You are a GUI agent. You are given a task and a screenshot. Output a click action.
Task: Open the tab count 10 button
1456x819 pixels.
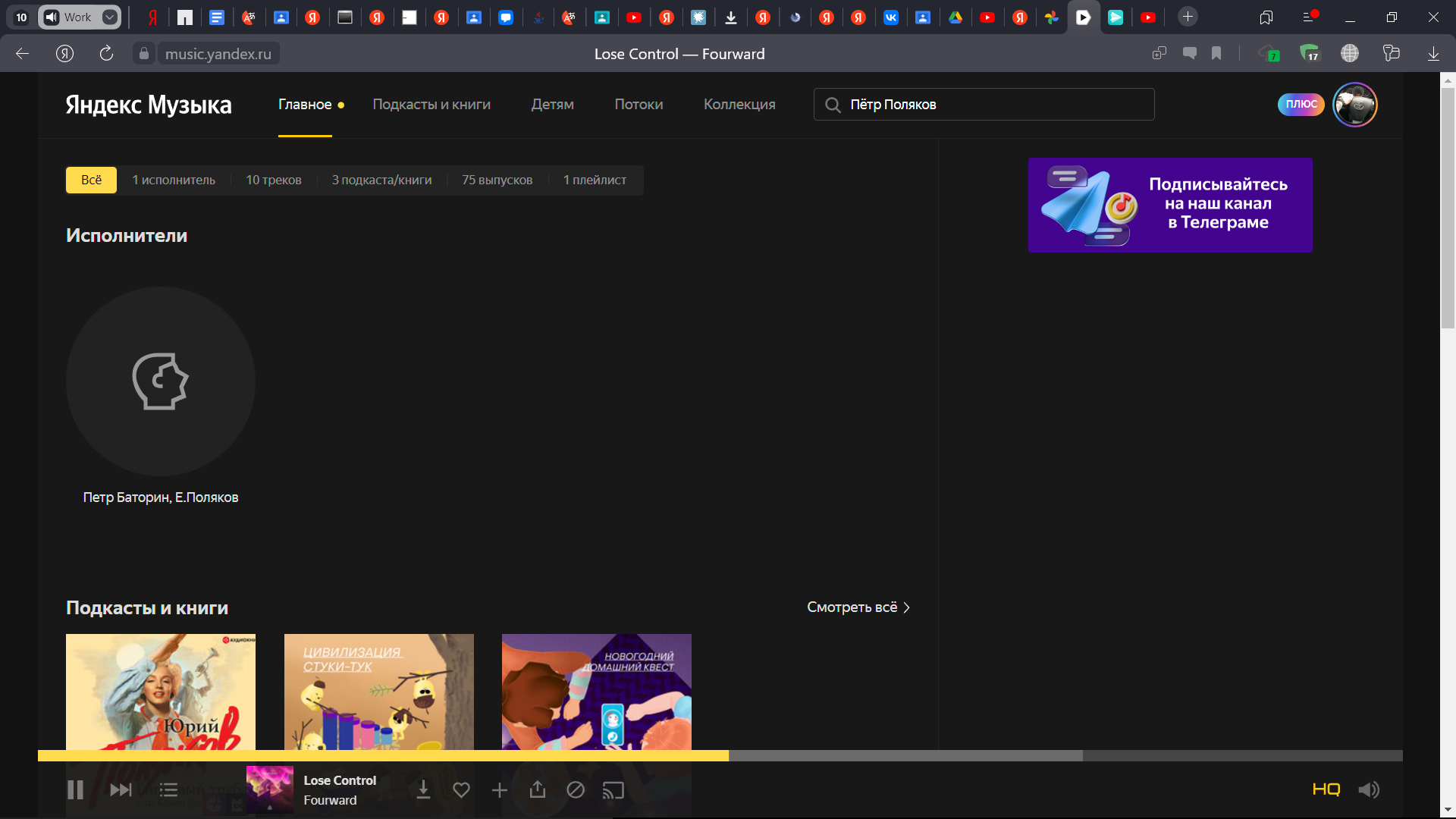point(21,17)
